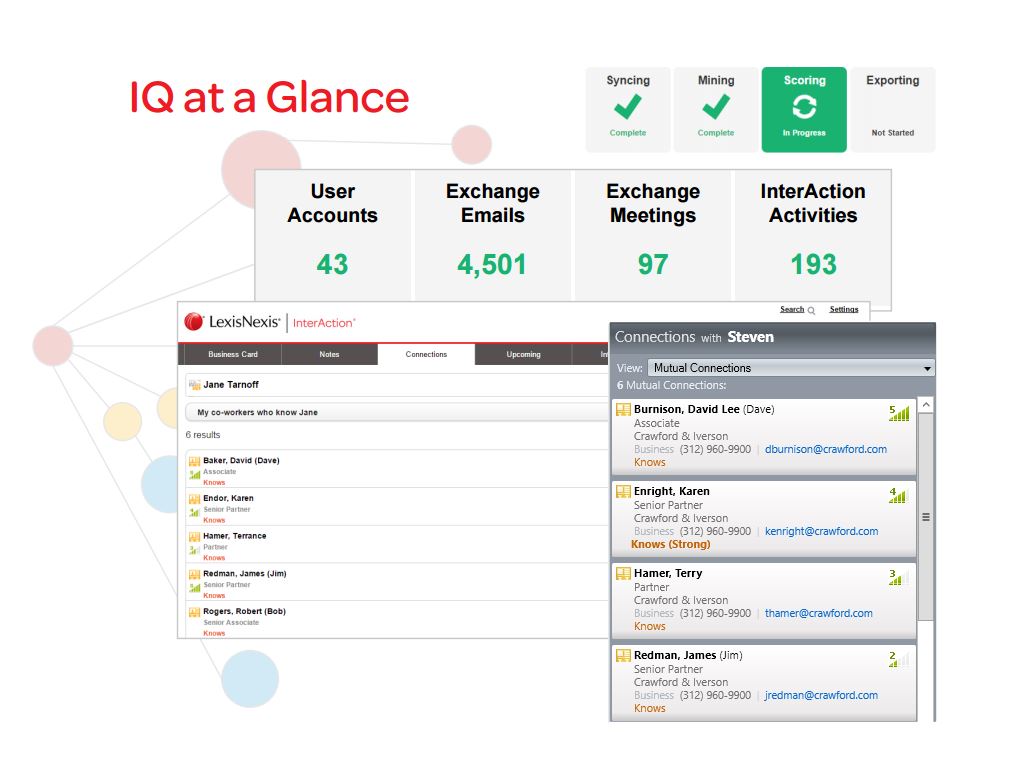The width and height of the screenshot is (1013, 770).
Task: Click scroll up arrow in Connections panel
Action: coord(926,405)
